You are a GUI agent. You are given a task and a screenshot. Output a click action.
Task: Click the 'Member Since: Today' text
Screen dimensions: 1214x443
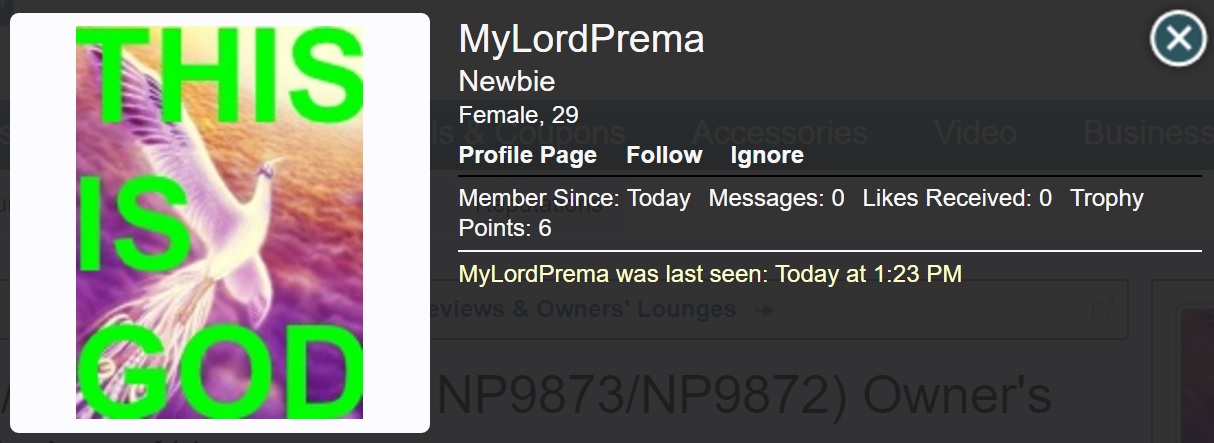click(574, 198)
